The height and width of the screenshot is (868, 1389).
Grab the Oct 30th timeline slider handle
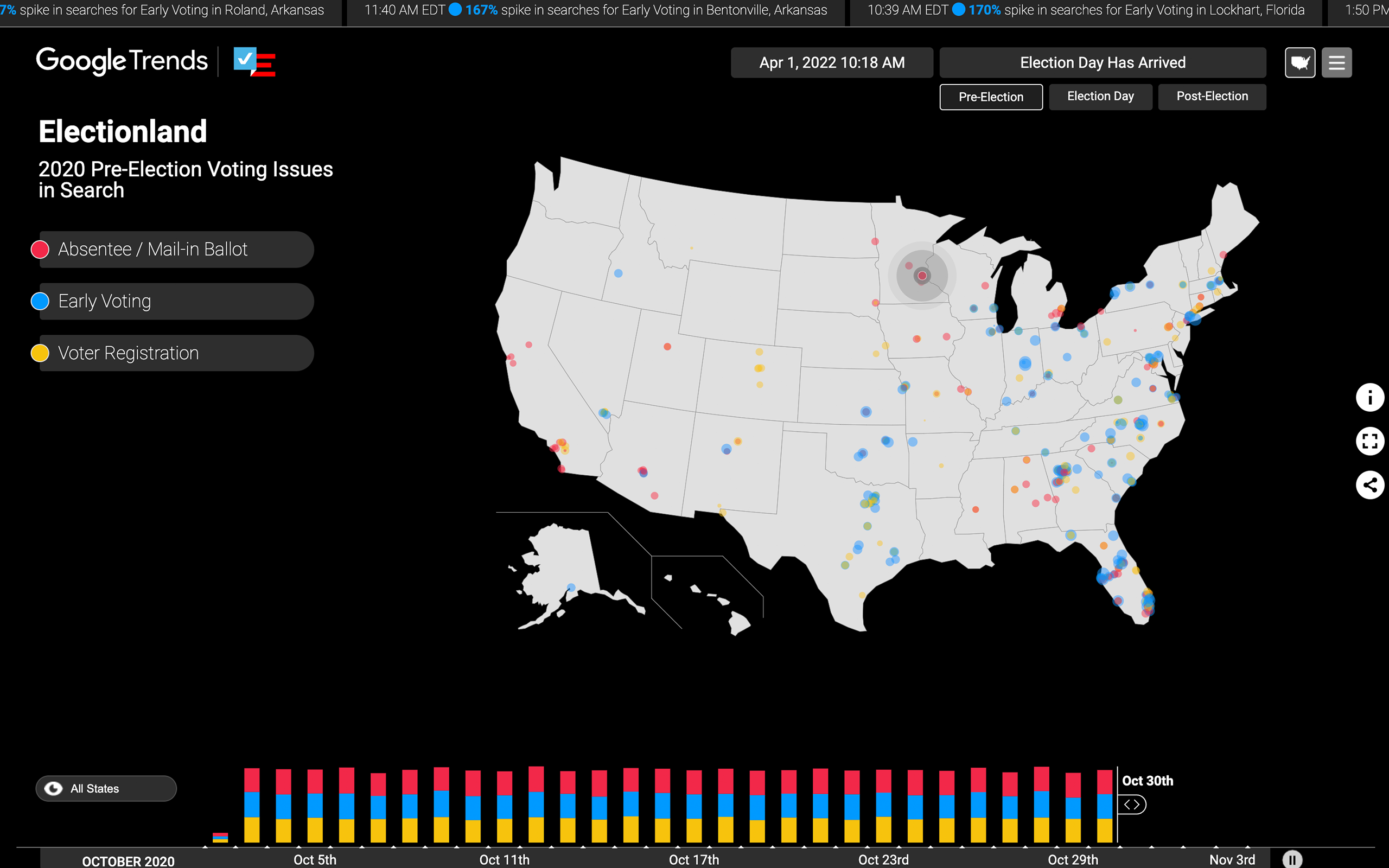(x=1132, y=805)
